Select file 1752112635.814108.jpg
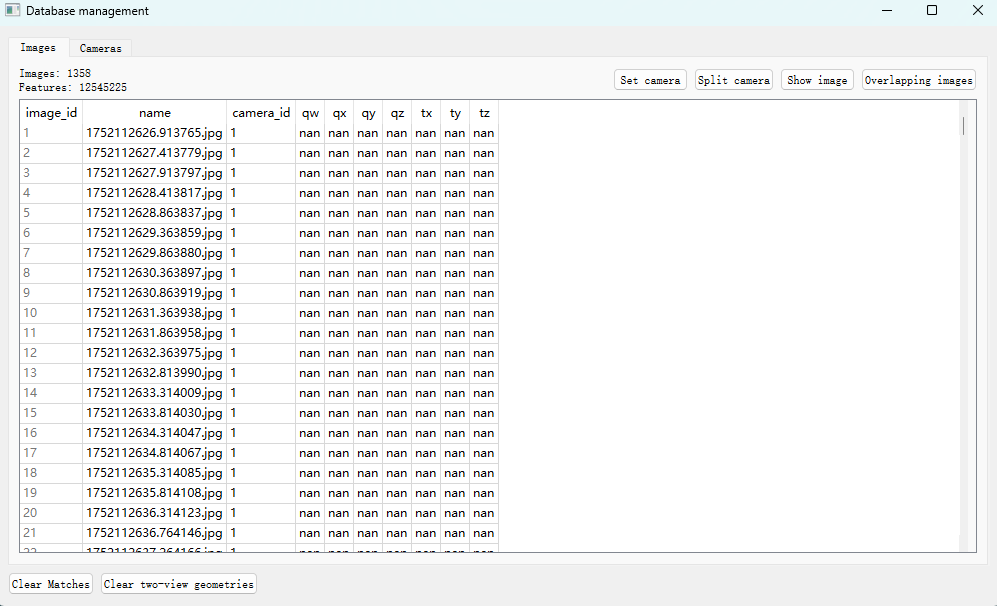This screenshot has height=606, width=997. [x=155, y=493]
